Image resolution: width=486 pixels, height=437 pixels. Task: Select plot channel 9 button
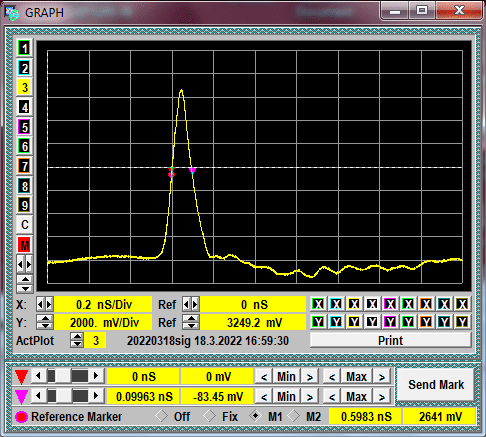coord(24,205)
